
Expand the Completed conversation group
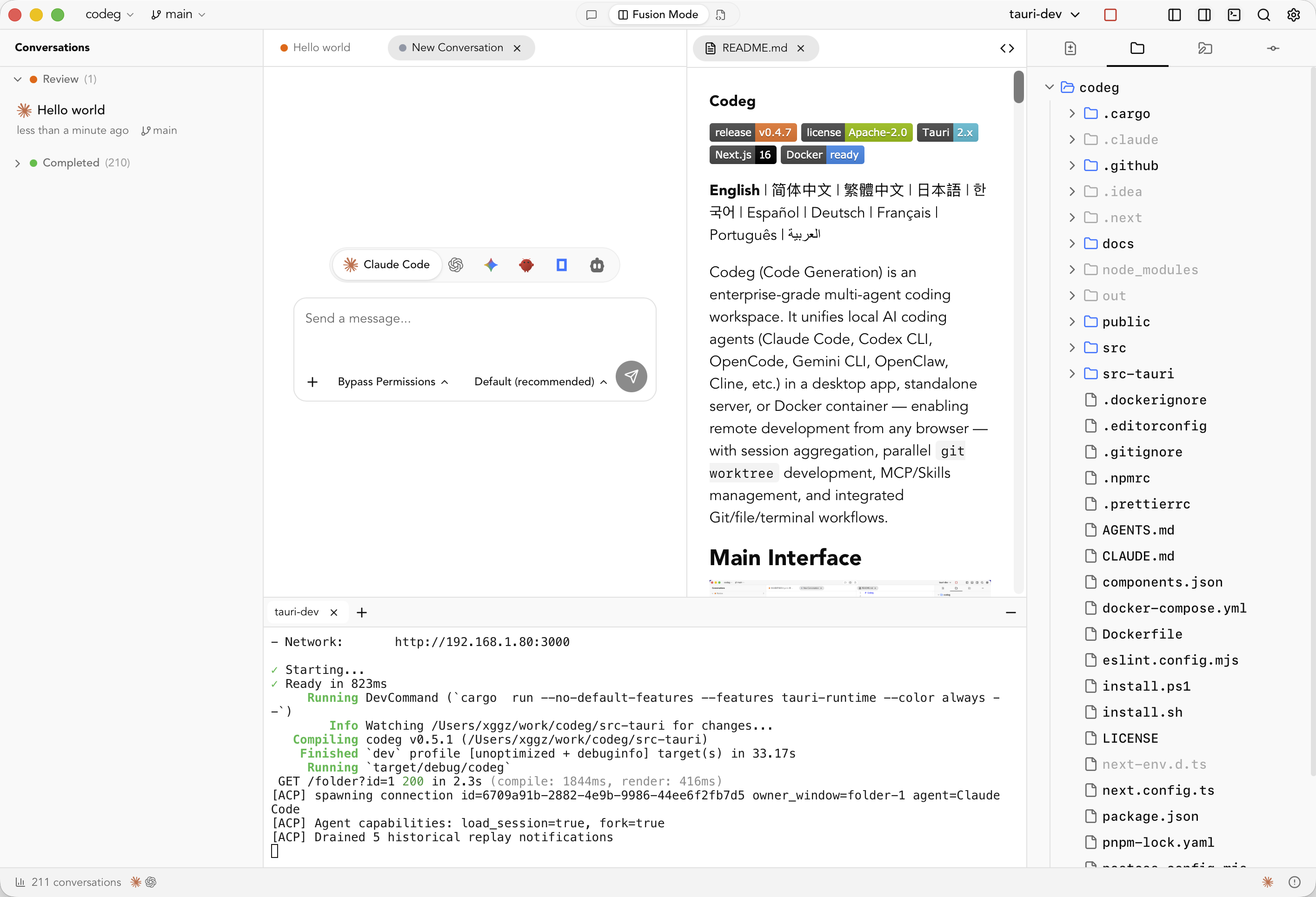pos(18,164)
